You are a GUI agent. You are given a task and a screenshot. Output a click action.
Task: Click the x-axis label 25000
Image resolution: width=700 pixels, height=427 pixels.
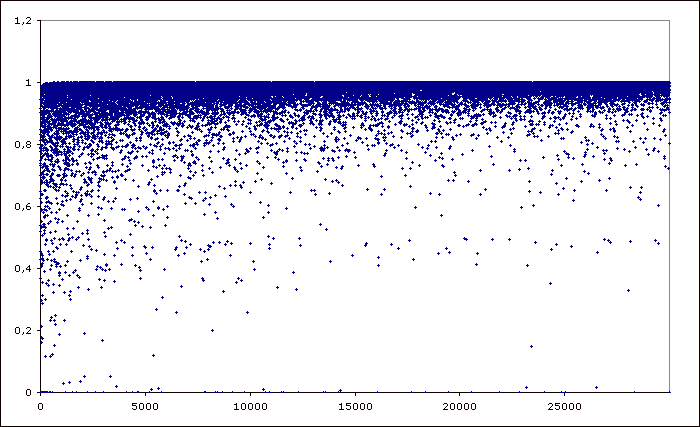pos(565,406)
